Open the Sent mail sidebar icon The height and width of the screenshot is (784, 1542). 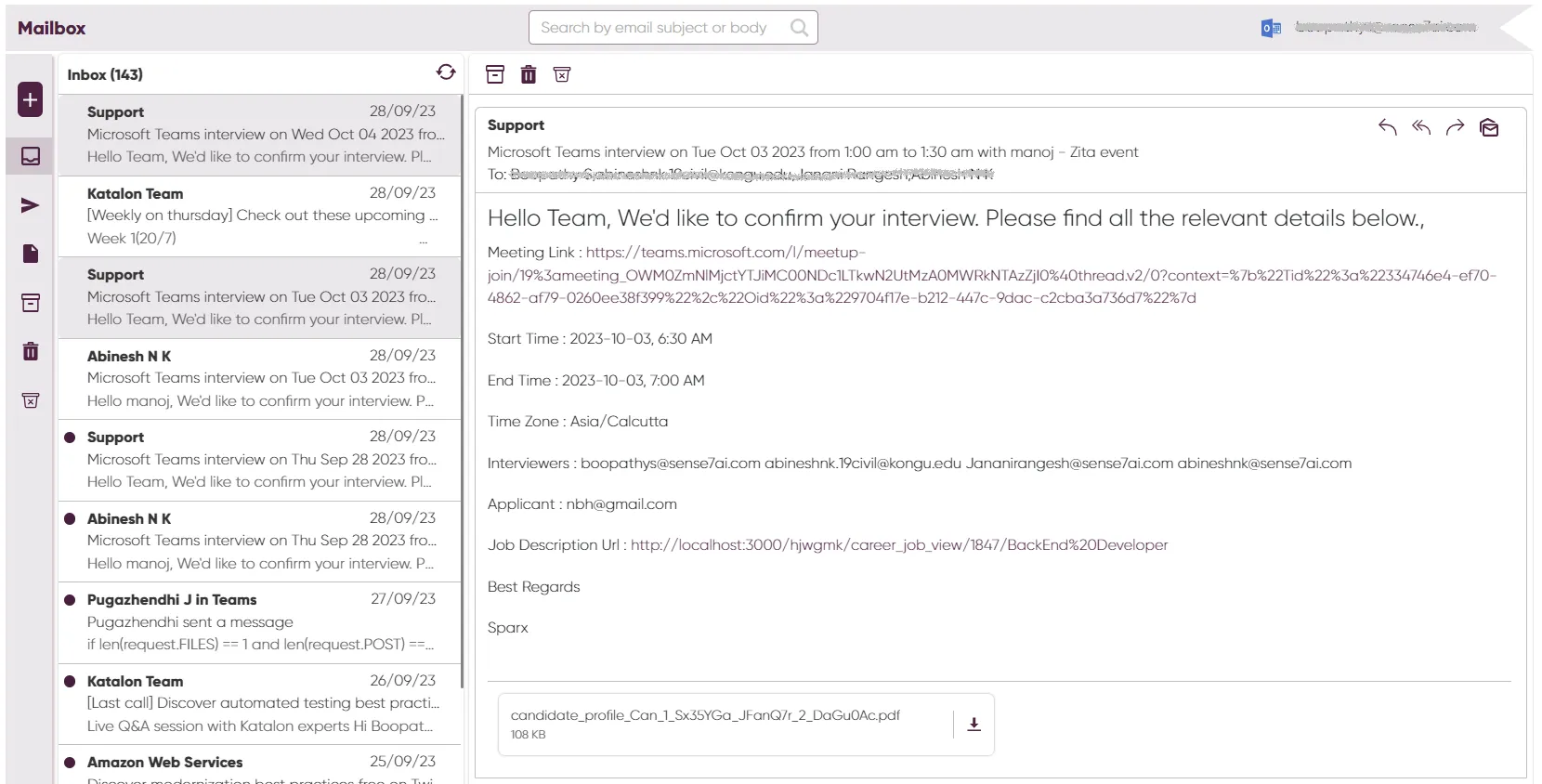tap(30, 205)
